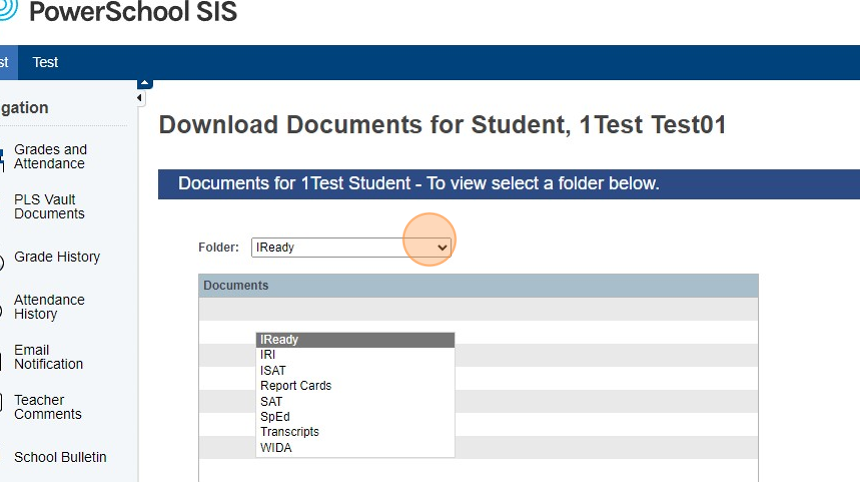The image size is (860, 482).
Task: Choose SAT from the folder list
Action: (x=355, y=401)
